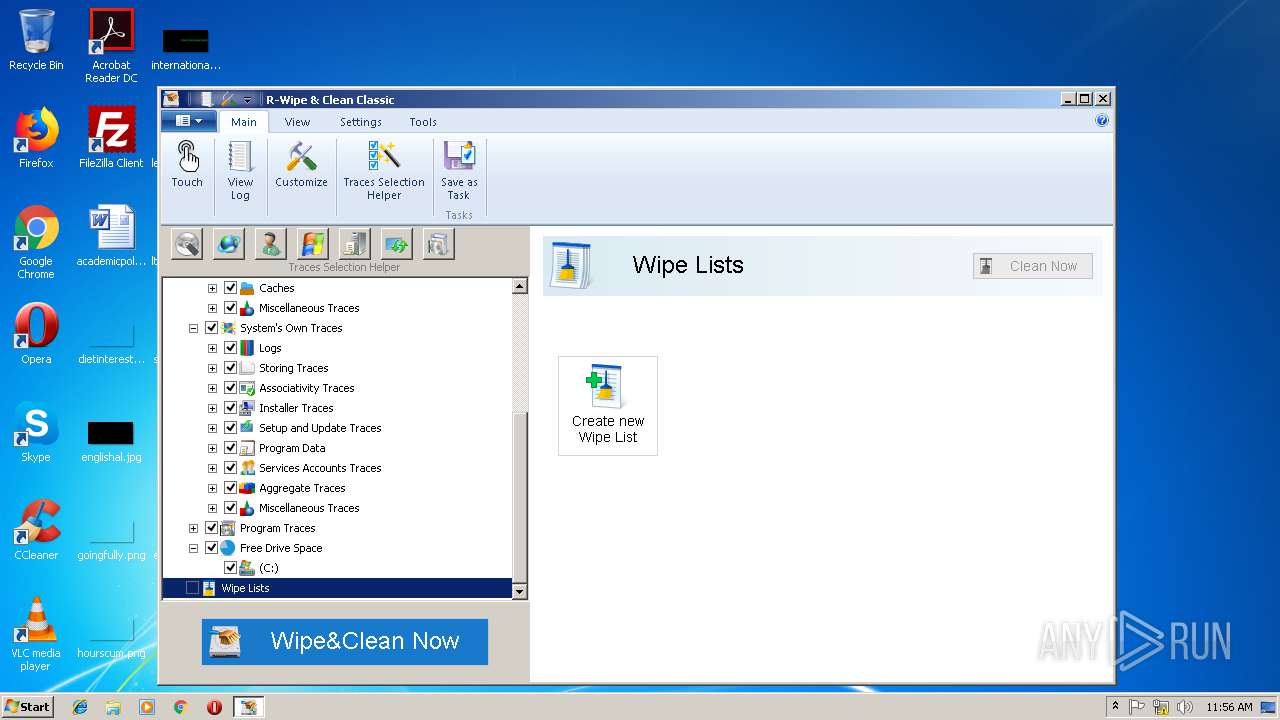This screenshot has height=720, width=1280.
Task: Expand the Setup and Update Traces node
Action: coord(212,428)
